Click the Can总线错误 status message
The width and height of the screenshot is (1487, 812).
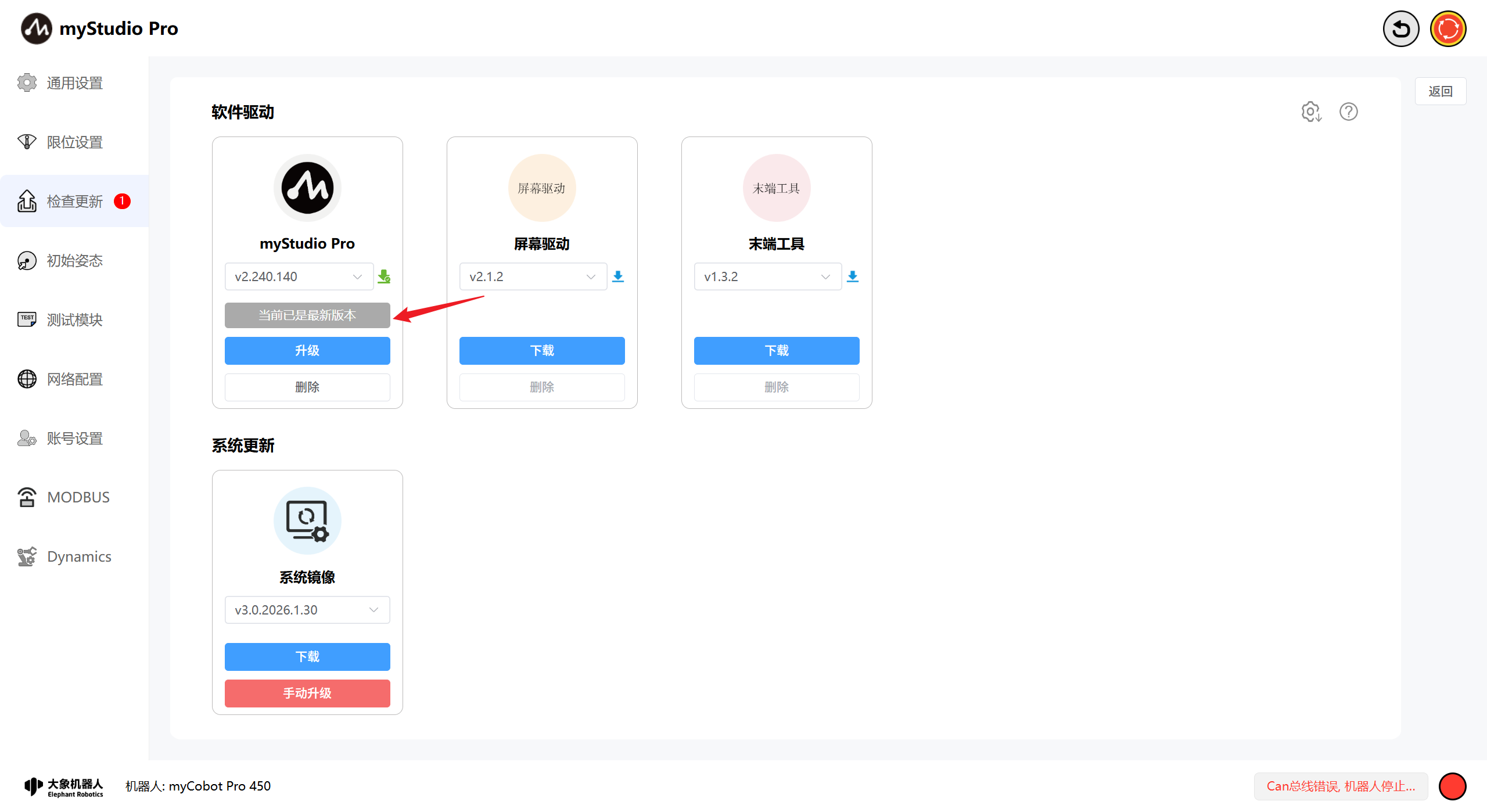click(x=1341, y=786)
